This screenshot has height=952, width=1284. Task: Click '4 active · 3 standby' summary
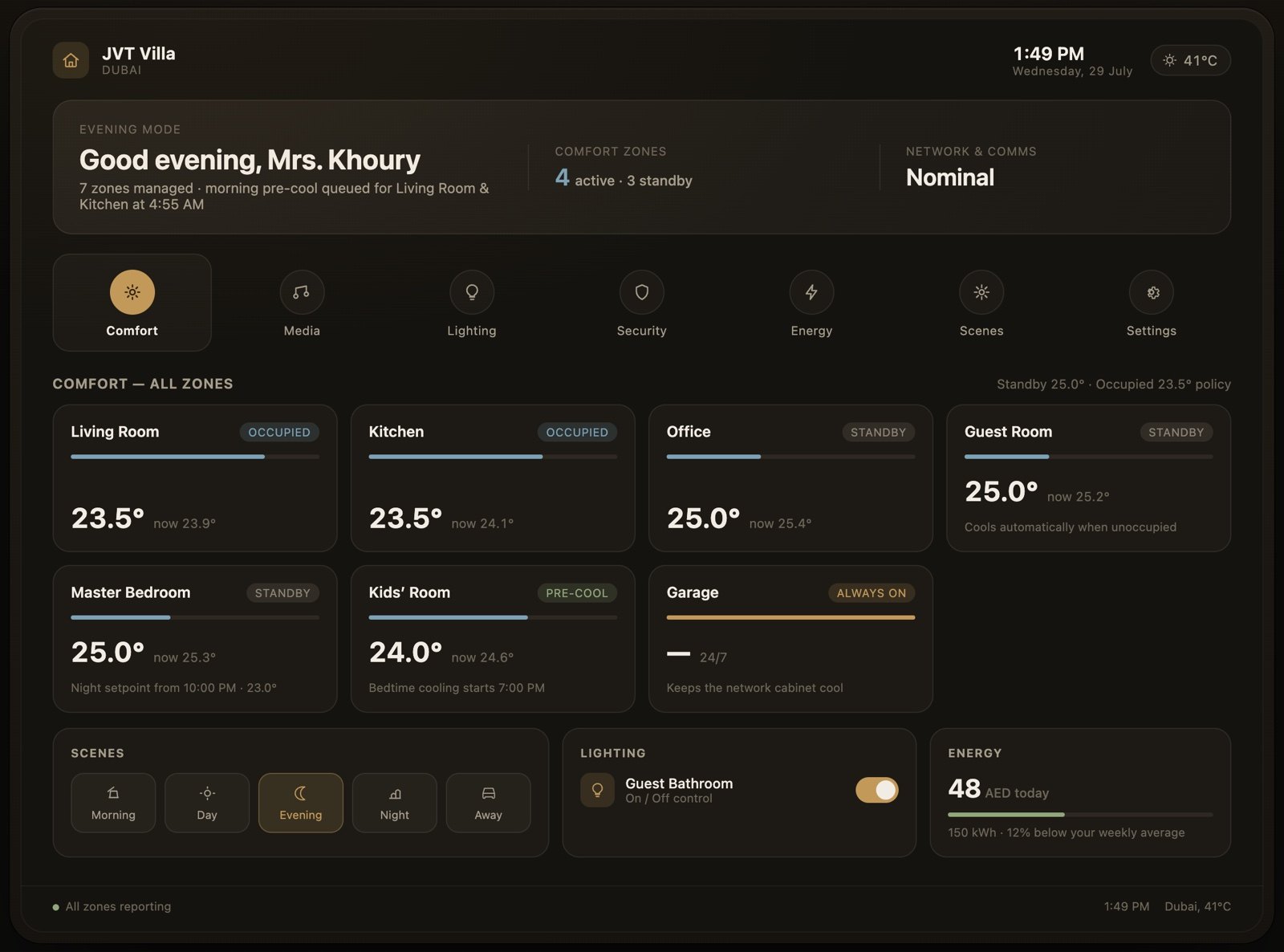click(x=624, y=178)
